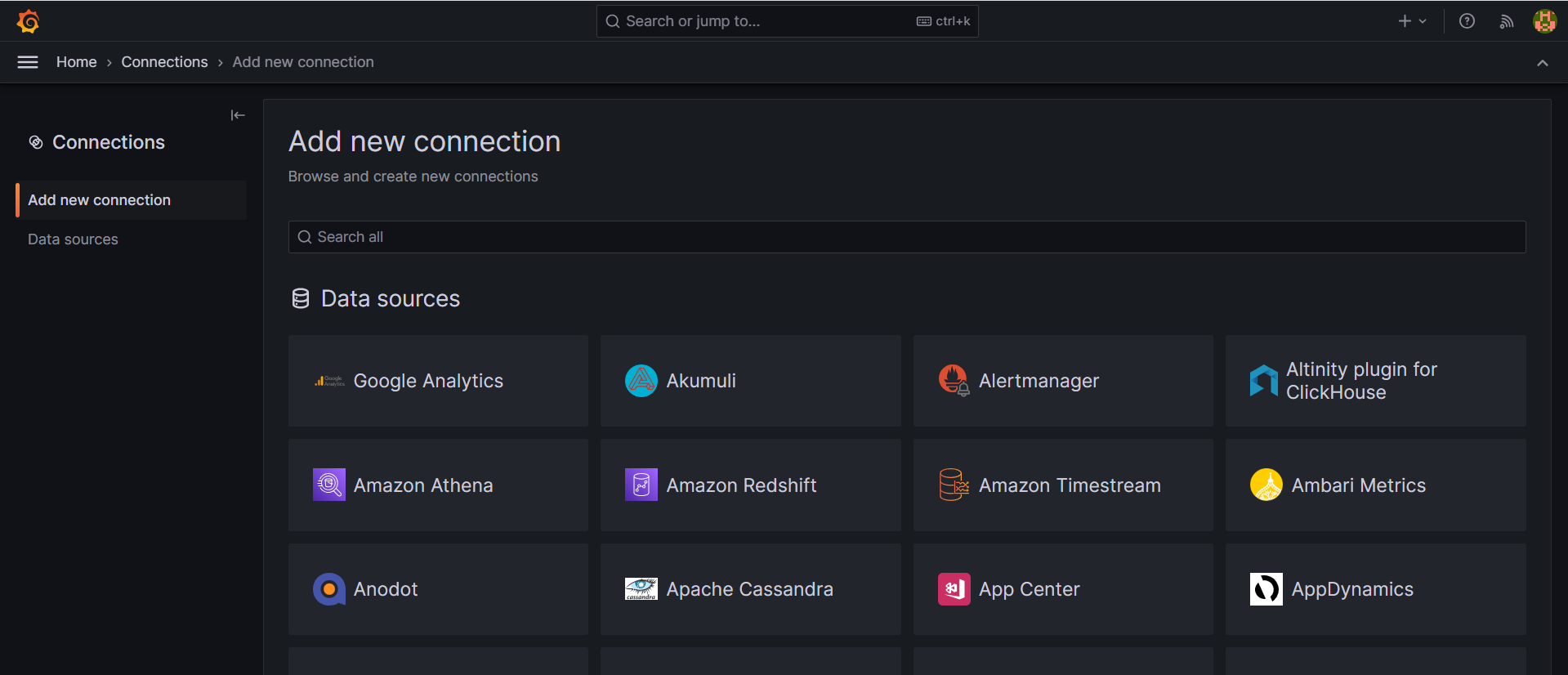Image resolution: width=1568 pixels, height=675 pixels.
Task: Click the Connections sidebar heading
Action: tap(109, 142)
